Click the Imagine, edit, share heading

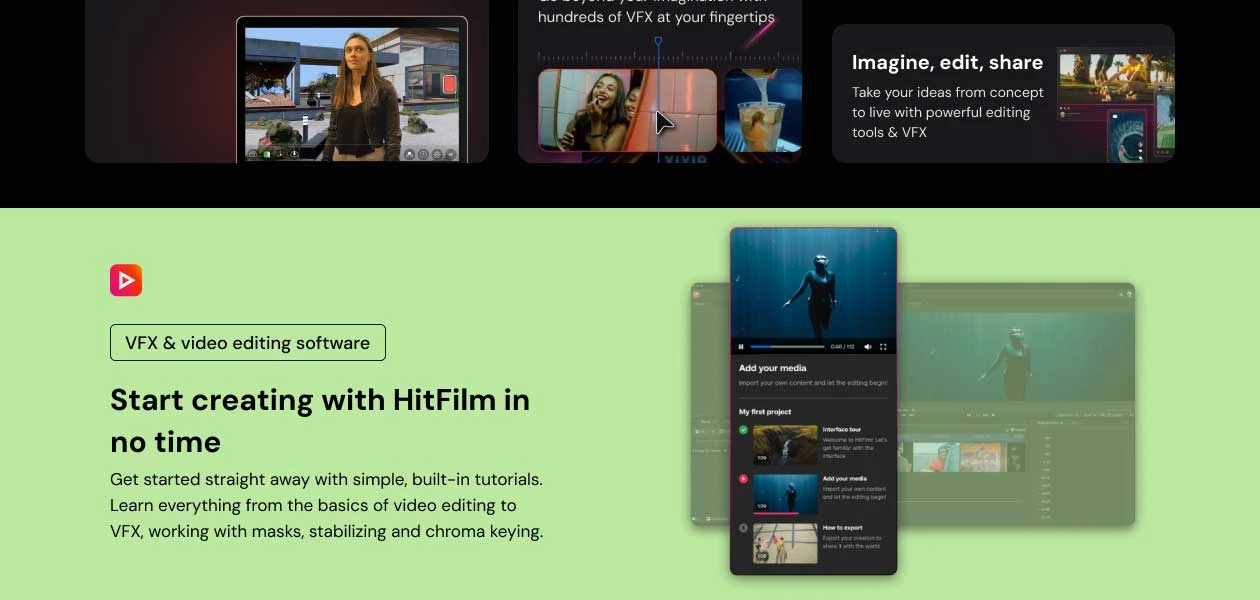947,62
